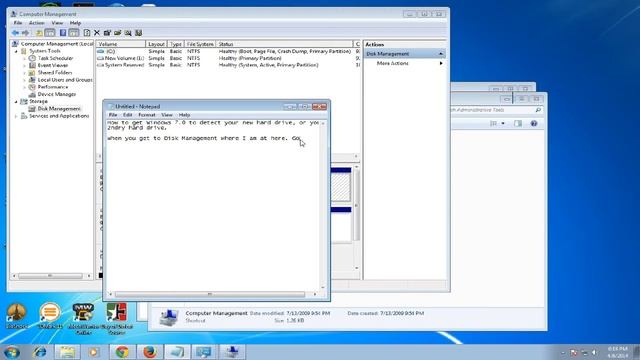Click the last icon in Computer Management toolbar
Image resolution: width=640 pixels, height=360 pixels.
[x=139, y=33]
